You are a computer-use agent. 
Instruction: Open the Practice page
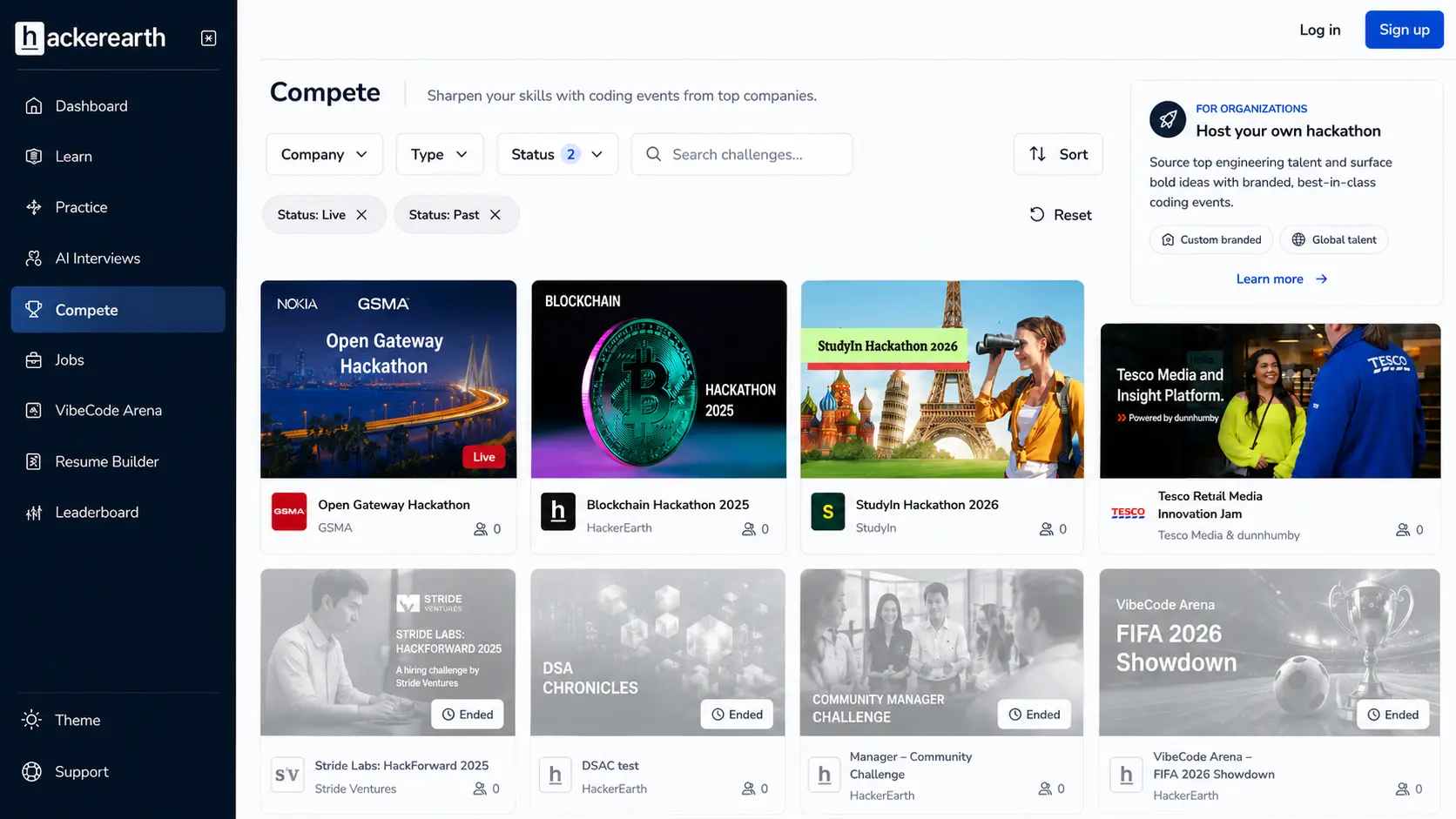(x=118, y=207)
